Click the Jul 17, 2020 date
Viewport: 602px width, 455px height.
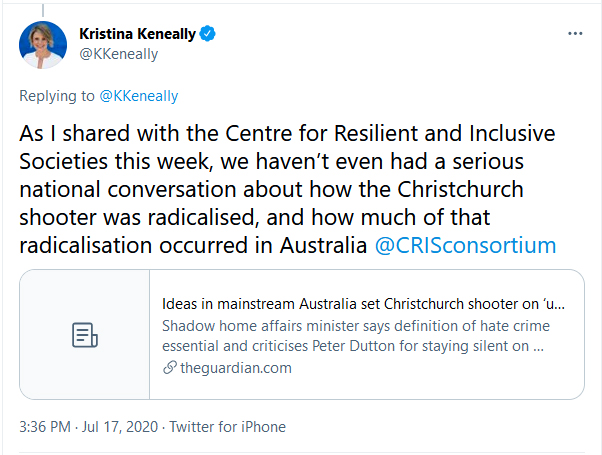(x=123, y=427)
